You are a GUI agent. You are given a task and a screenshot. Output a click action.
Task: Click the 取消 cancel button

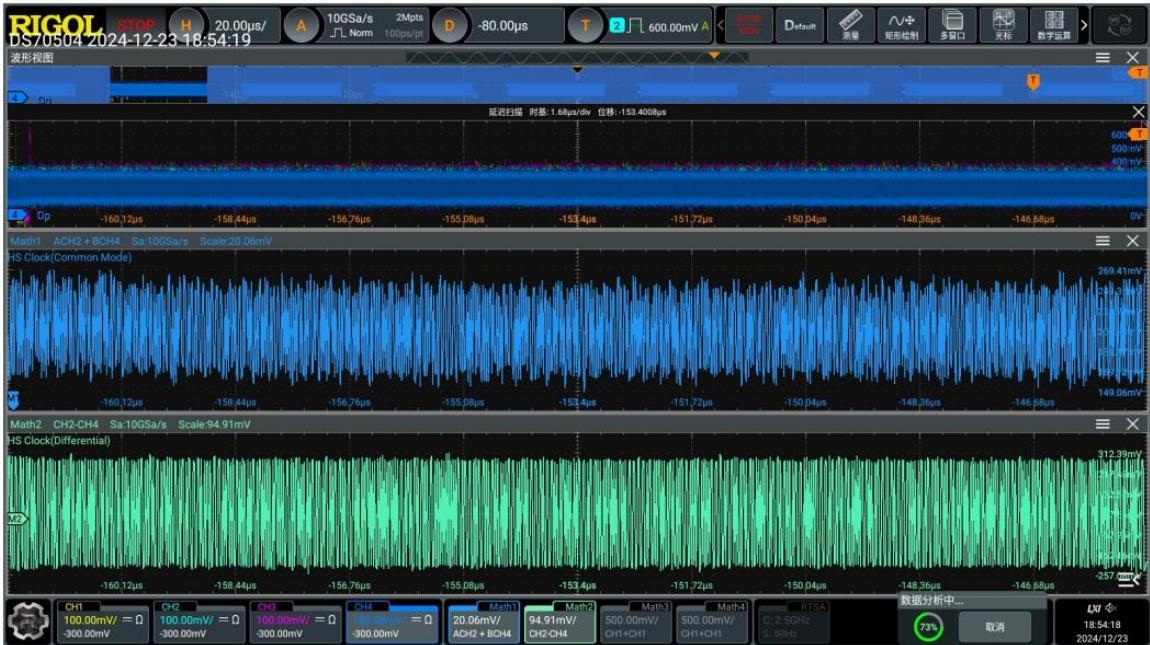(x=995, y=627)
